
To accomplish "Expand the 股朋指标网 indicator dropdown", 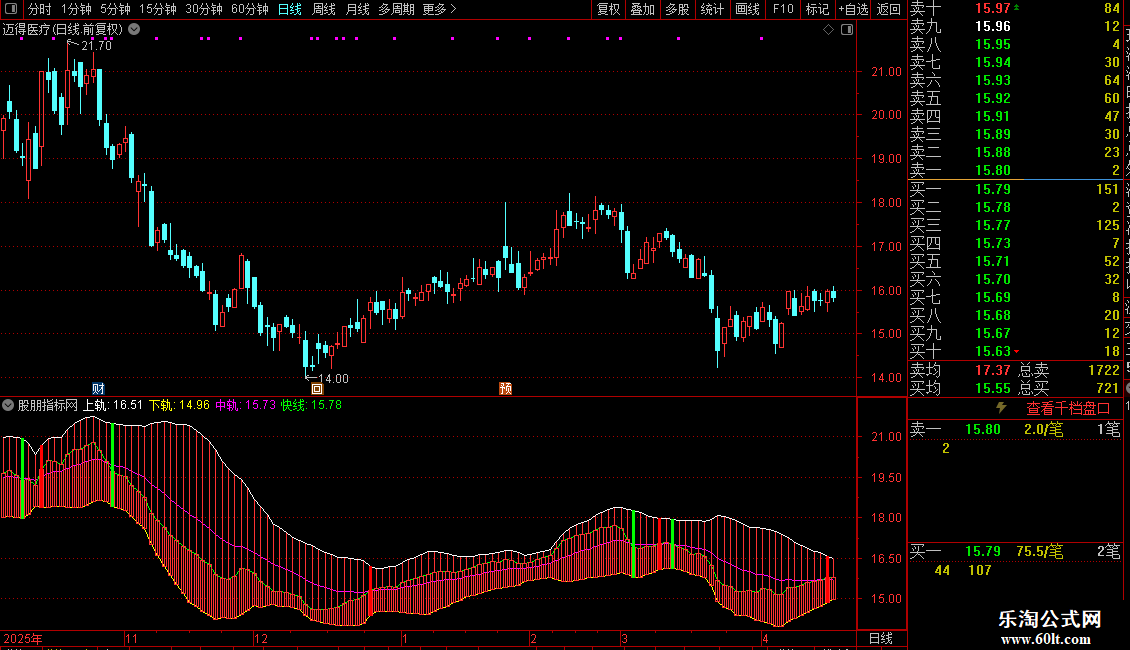I will (x=8, y=405).
